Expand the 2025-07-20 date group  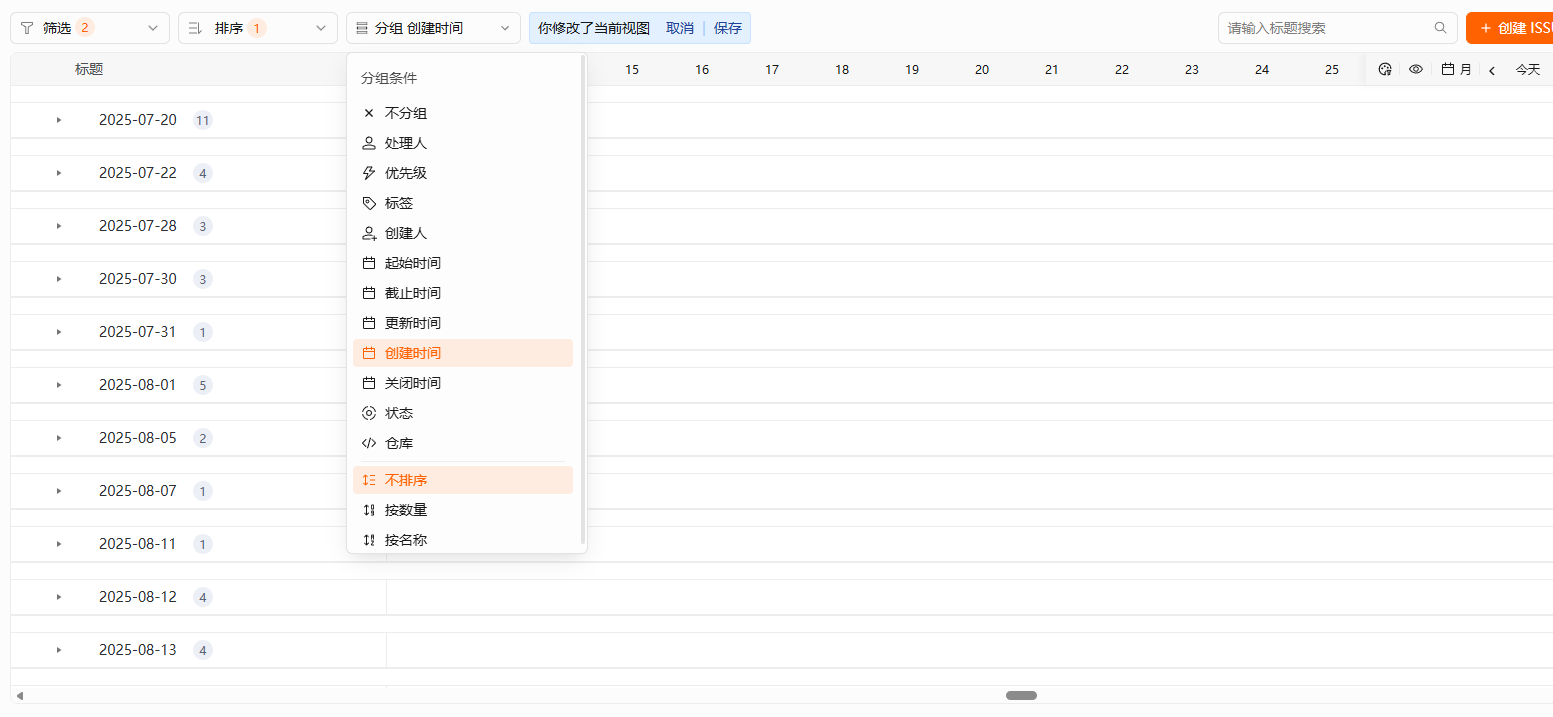[x=58, y=119]
